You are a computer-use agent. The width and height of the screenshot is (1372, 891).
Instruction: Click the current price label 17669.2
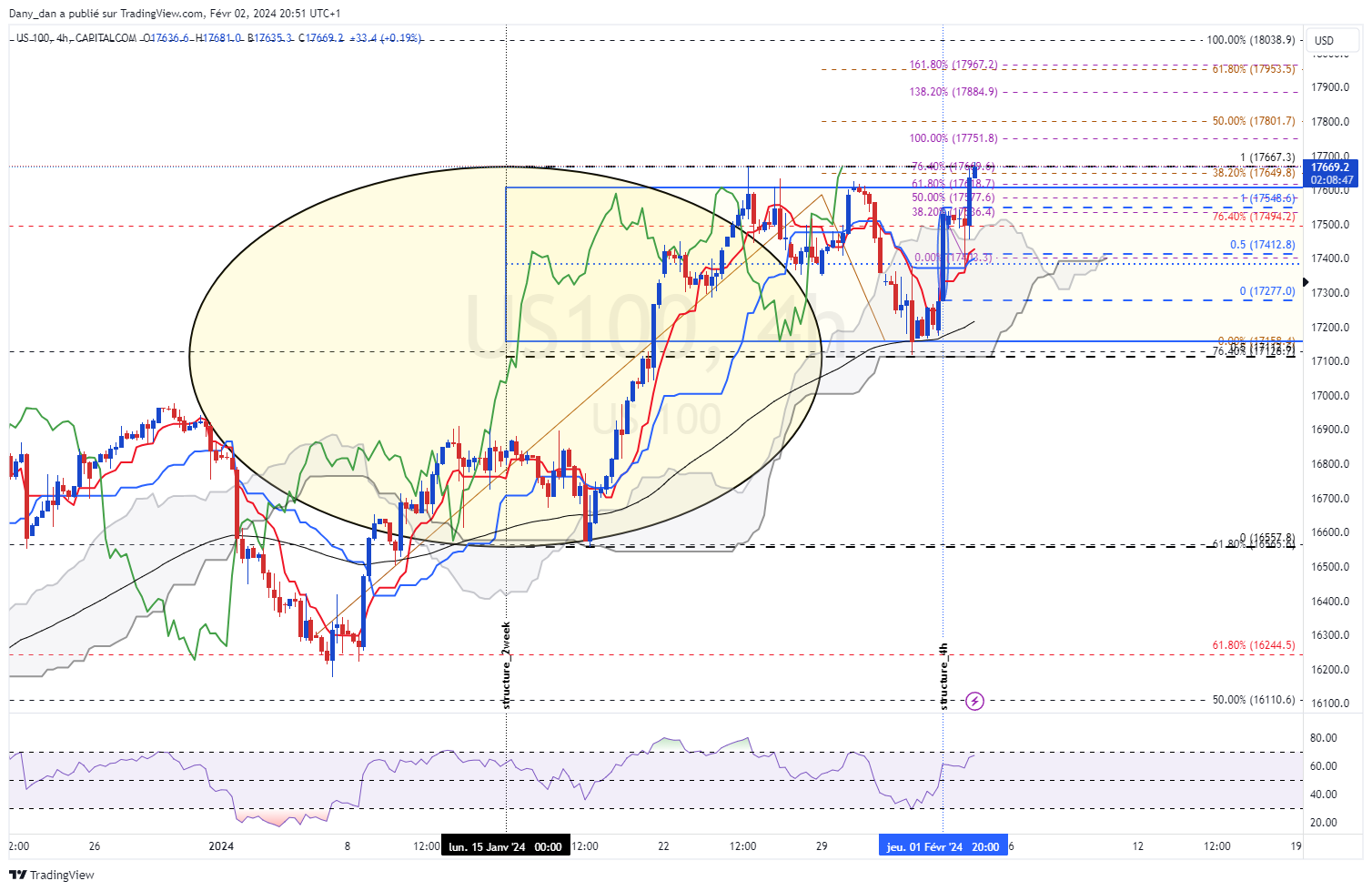pyautogui.click(x=1330, y=167)
